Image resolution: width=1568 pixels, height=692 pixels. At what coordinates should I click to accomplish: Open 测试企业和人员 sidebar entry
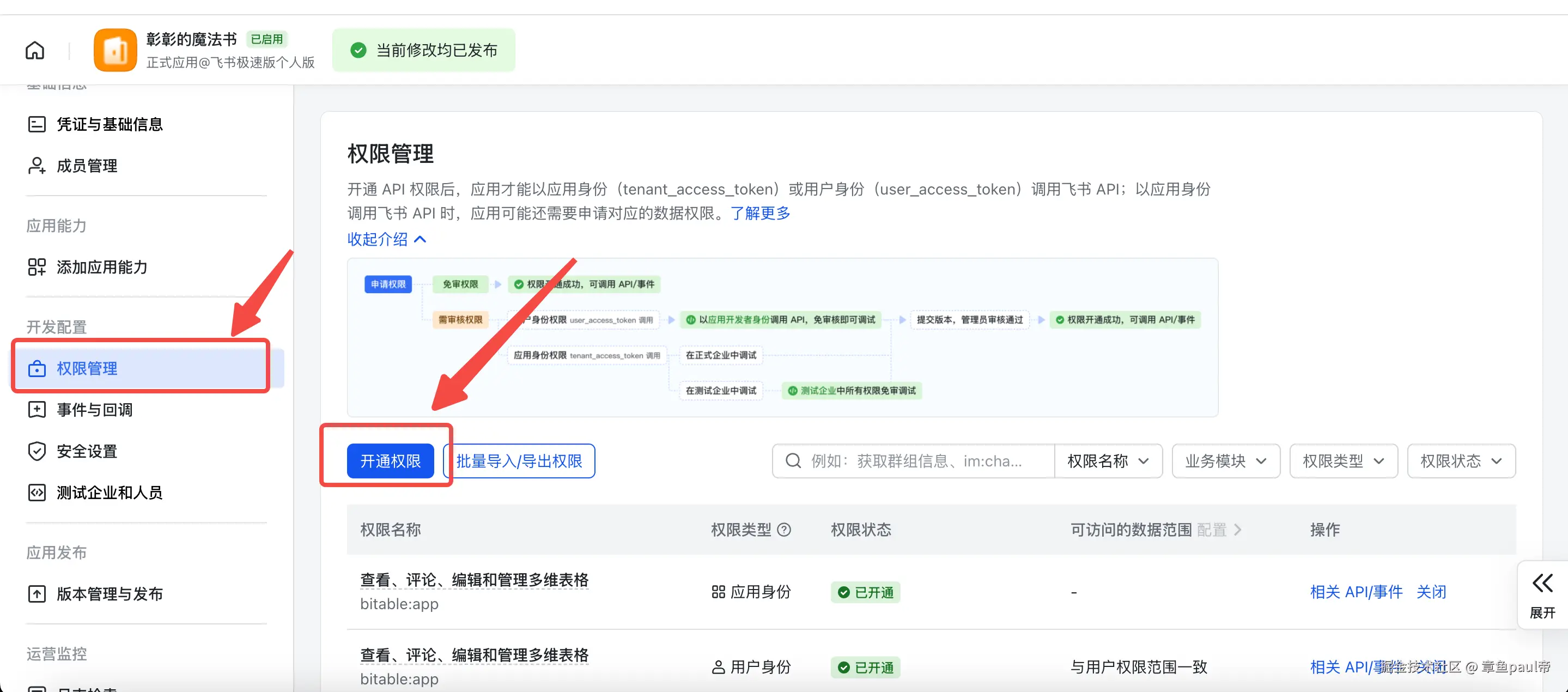[x=109, y=493]
